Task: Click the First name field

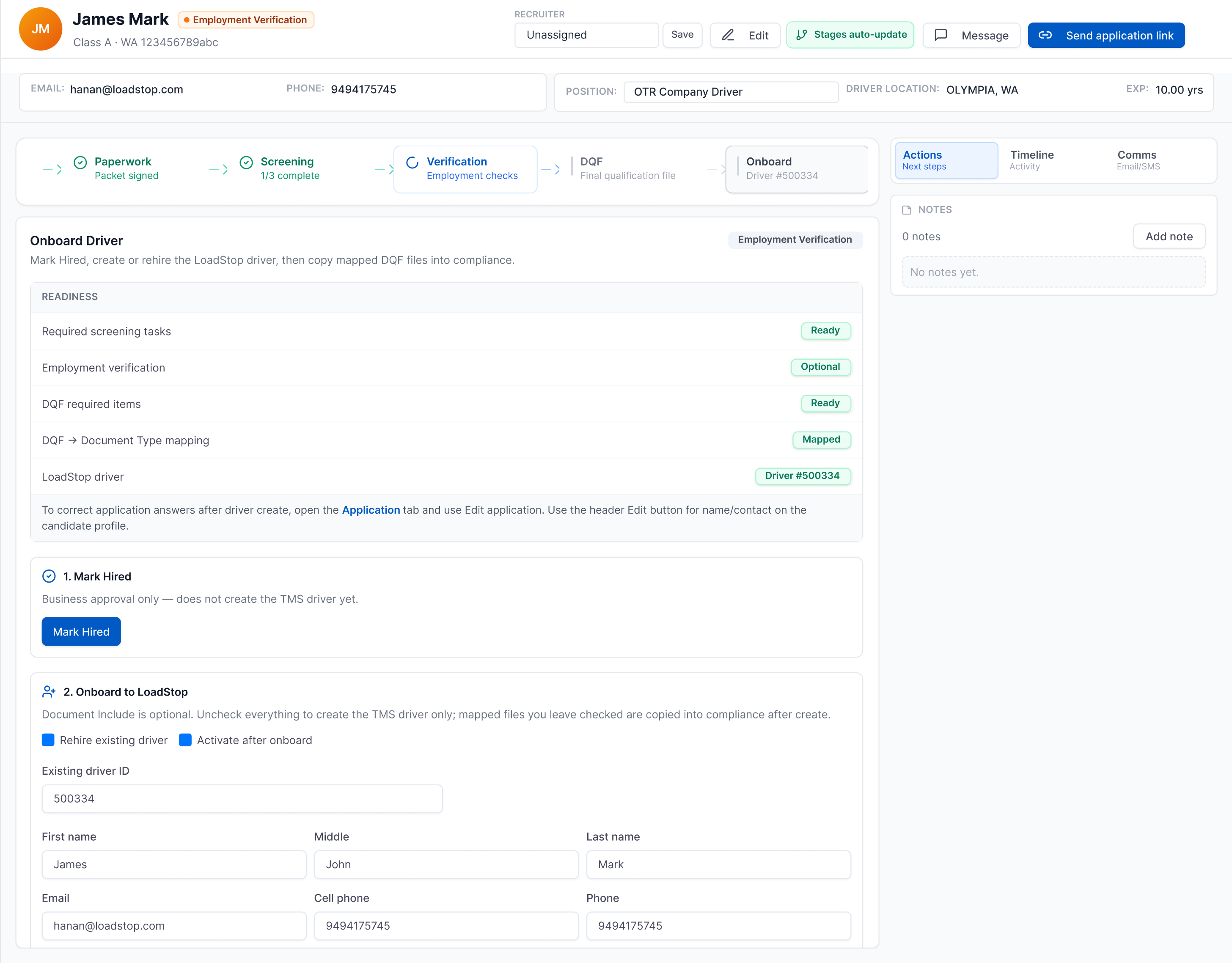Action: point(174,864)
